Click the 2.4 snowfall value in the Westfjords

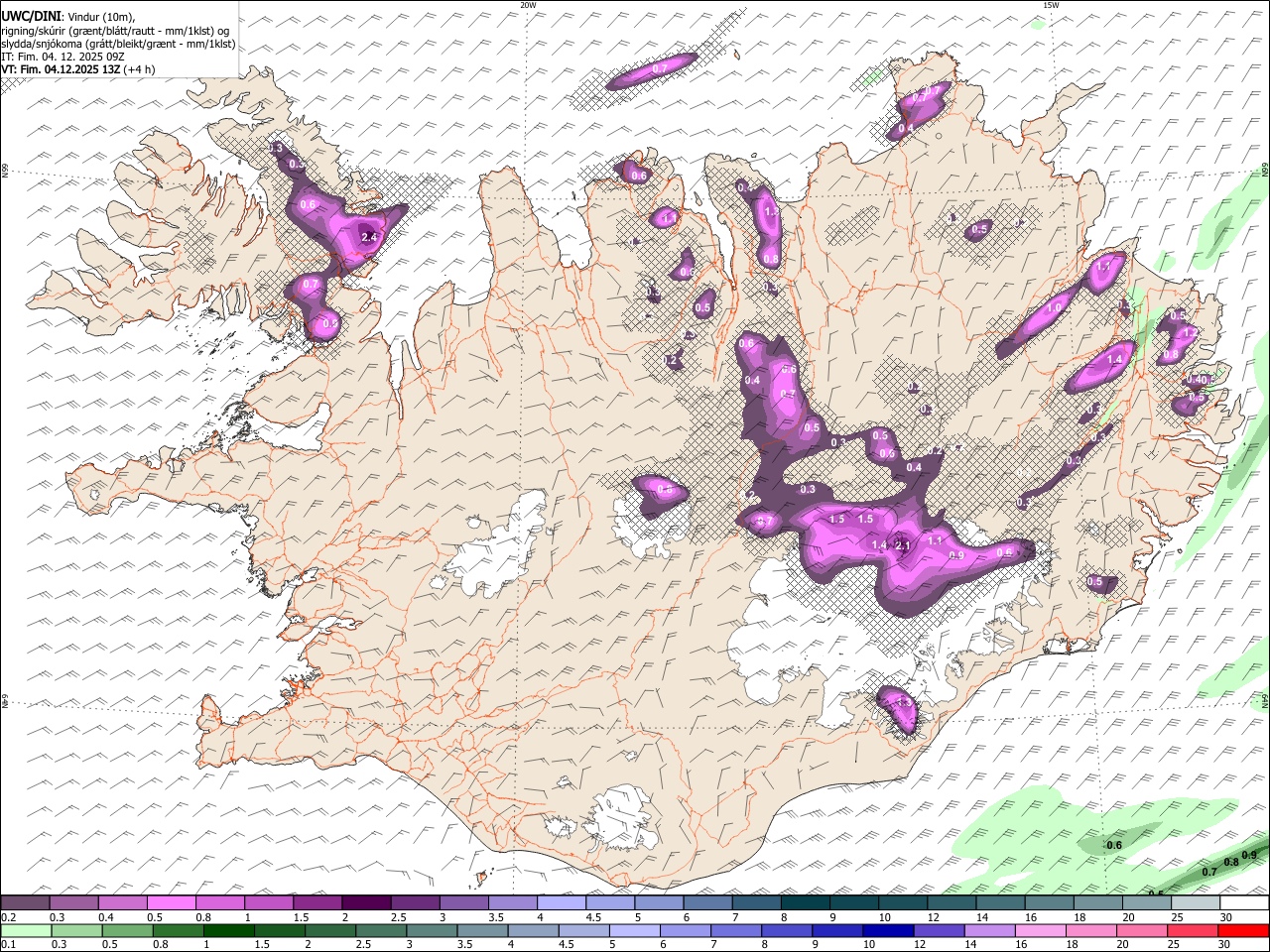tap(370, 237)
